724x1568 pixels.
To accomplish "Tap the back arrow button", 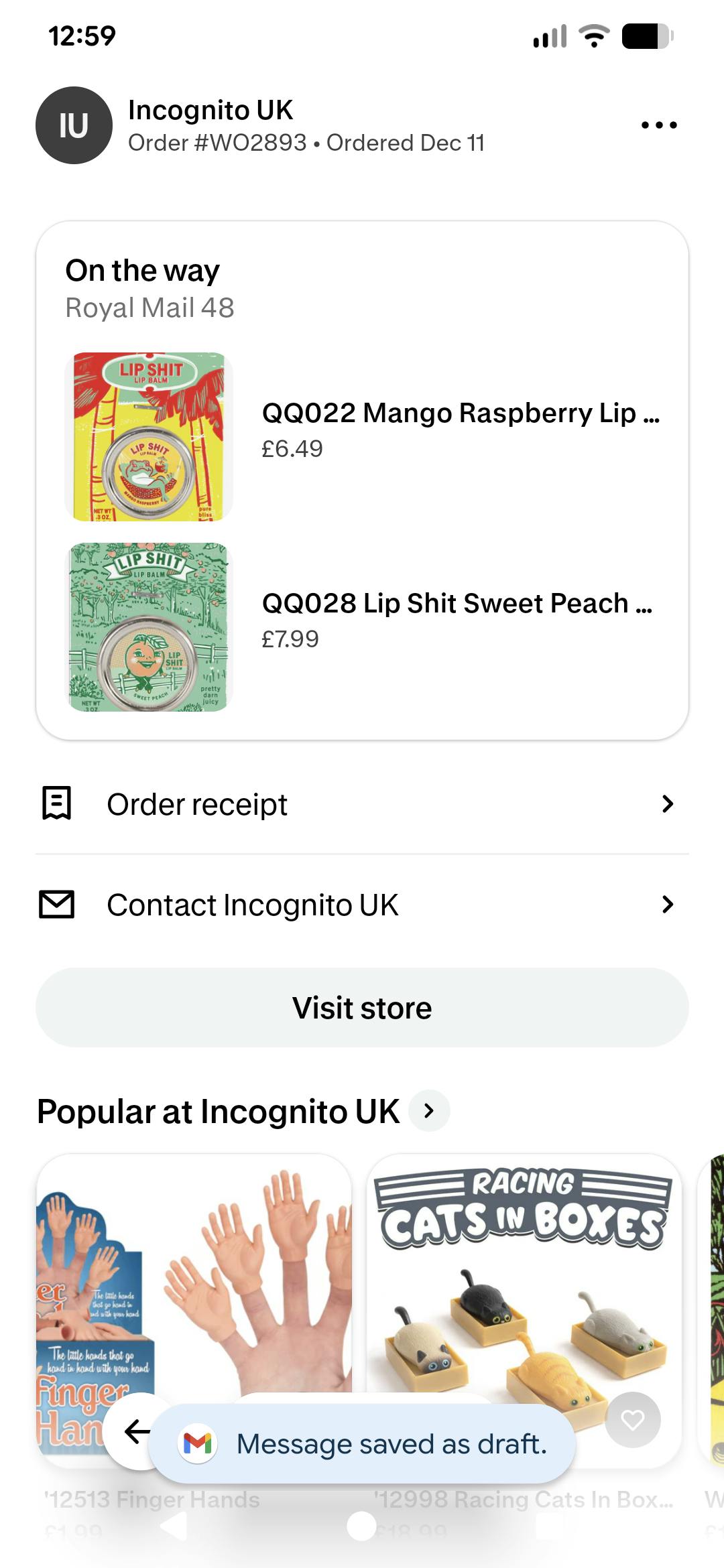I will 137,1431.
